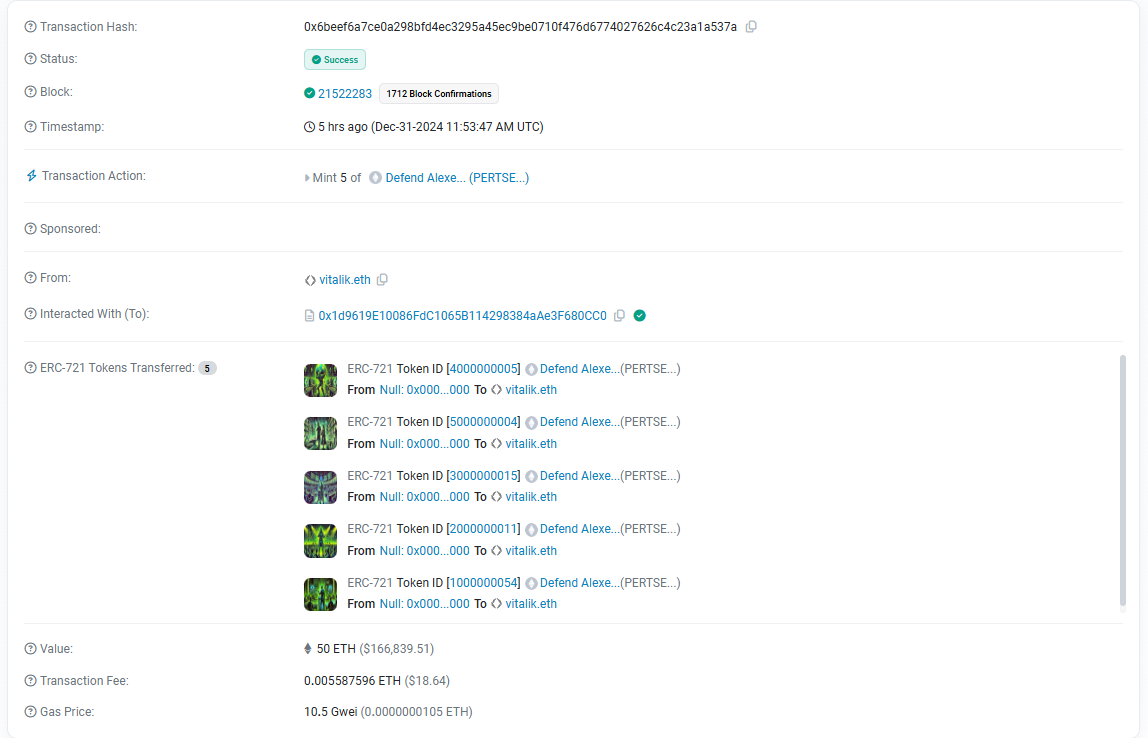The width and height of the screenshot is (1148, 738).
Task: Click the help icon next to Transaction Fee
Action: (30, 681)
